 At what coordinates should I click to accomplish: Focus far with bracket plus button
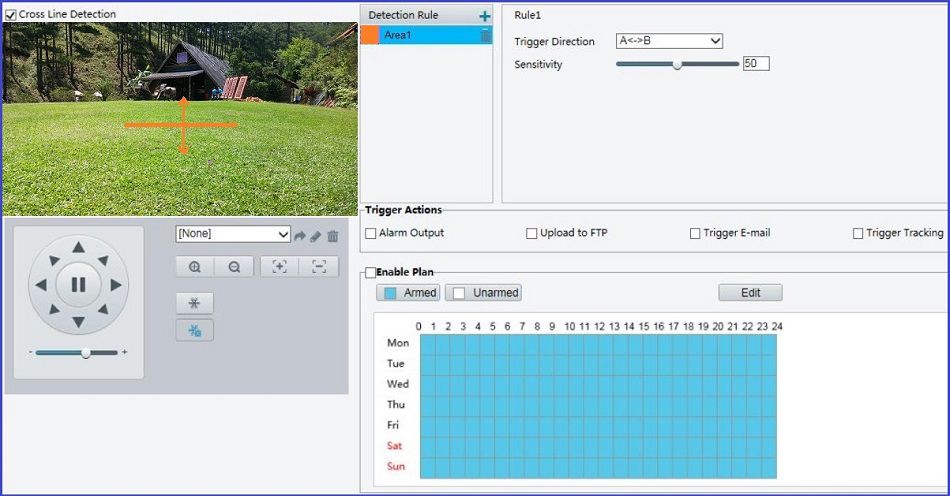click(x=279, y=266)
